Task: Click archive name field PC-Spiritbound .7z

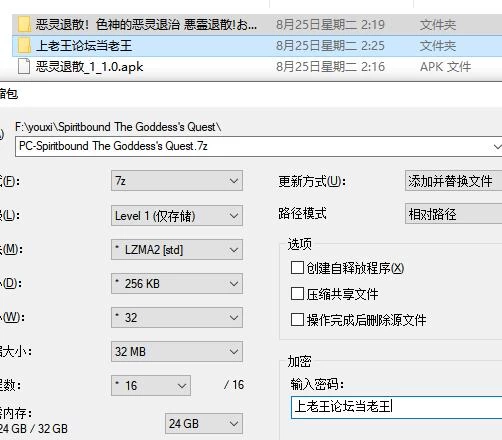Action: [259, 146]
